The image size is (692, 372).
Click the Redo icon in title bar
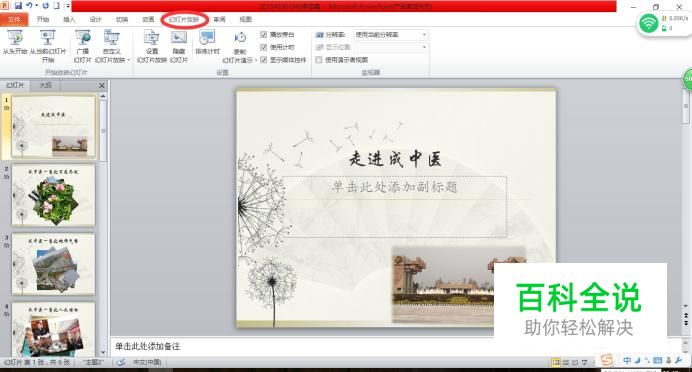(45, 6)
